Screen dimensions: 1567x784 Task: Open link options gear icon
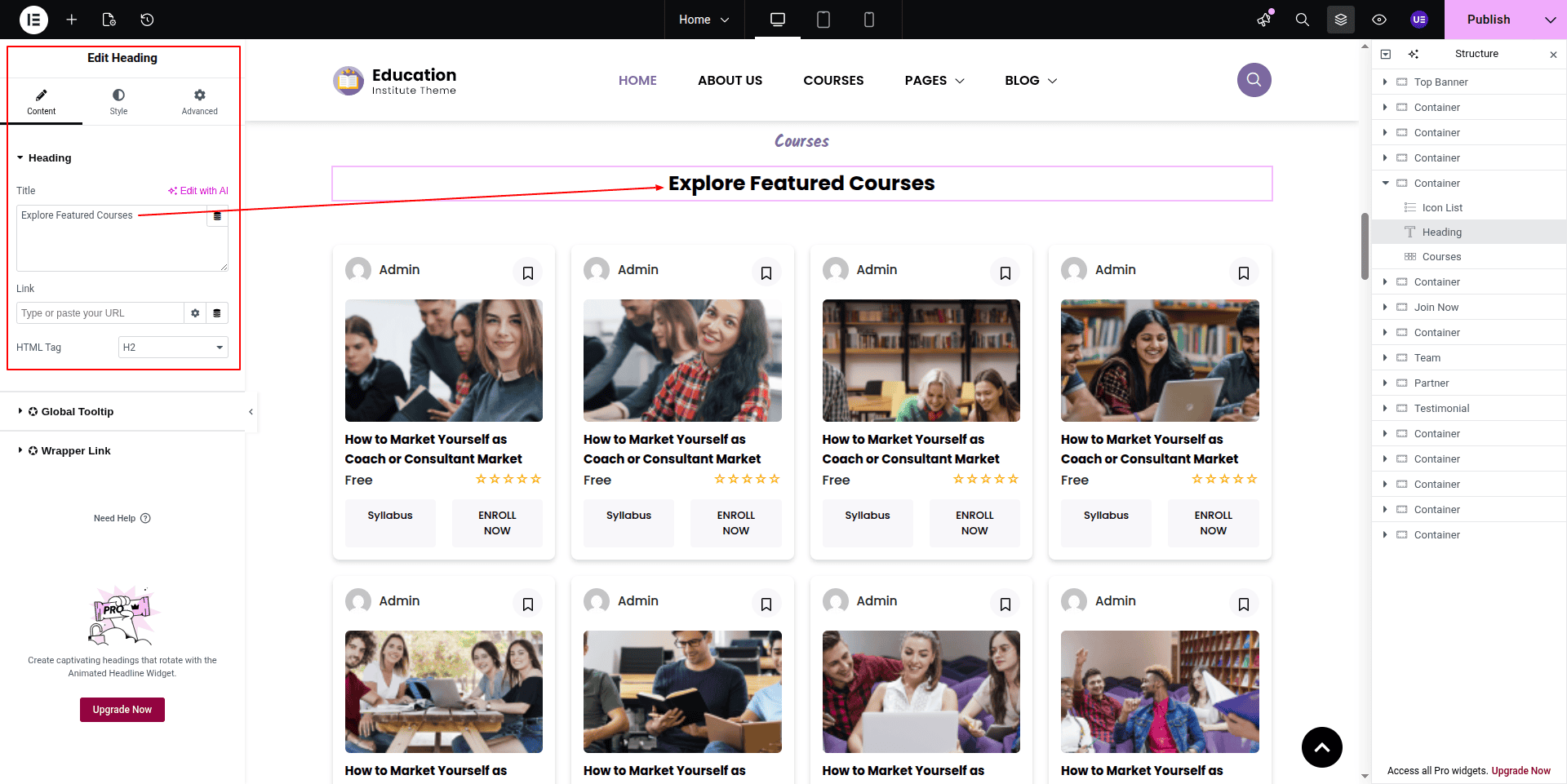[195, 313]
